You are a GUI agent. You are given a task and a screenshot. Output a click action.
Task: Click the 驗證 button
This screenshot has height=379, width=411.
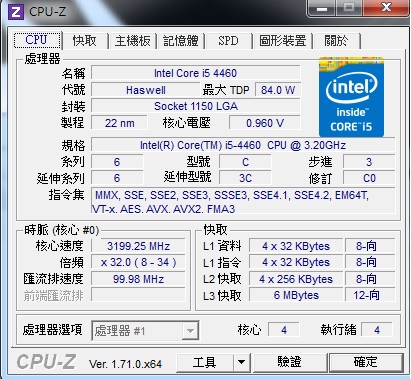pos(289,362)
